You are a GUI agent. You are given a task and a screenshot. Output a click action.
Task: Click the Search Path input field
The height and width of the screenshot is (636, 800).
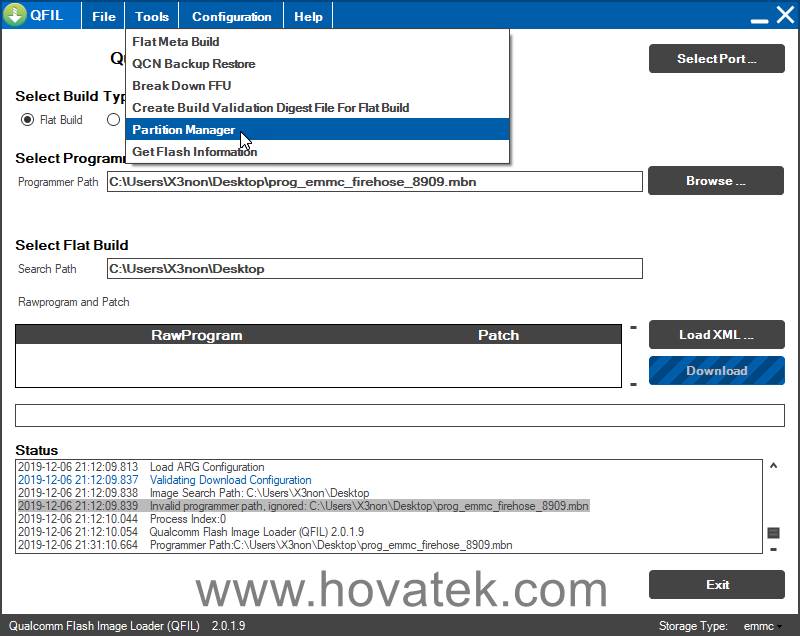(x=374, y=269)
